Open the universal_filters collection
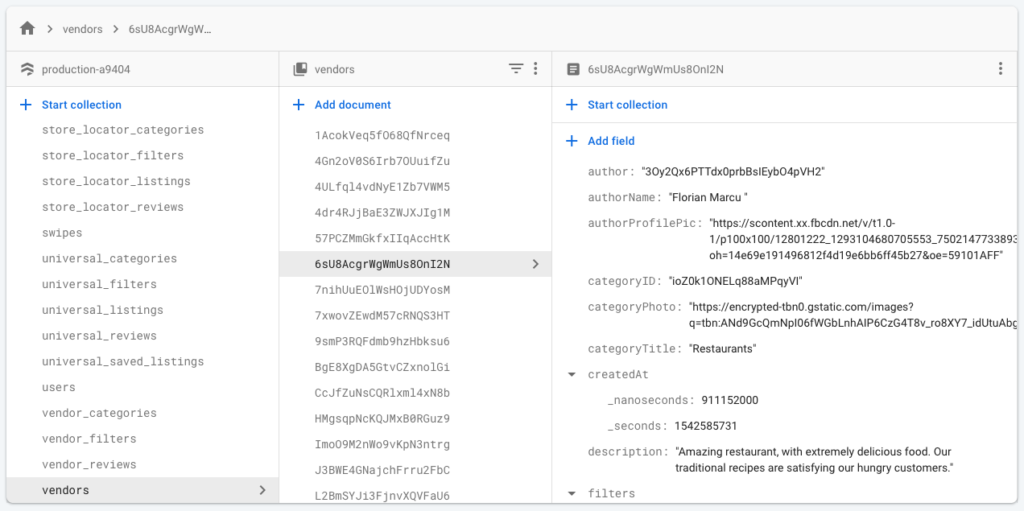 pos(99,284)
